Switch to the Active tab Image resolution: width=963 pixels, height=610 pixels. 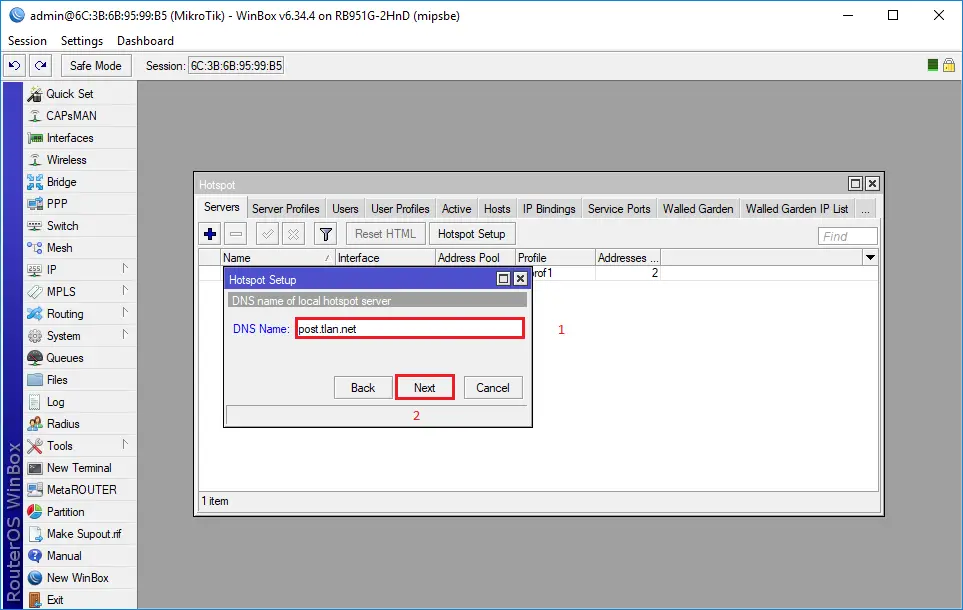[x=457, y=209]
